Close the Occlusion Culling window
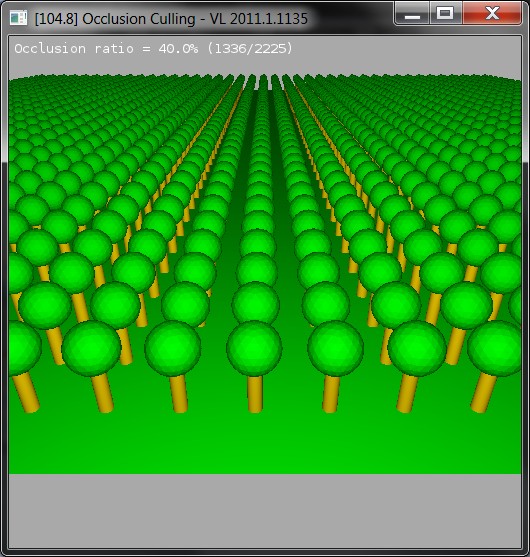 (x=492, y=13)
